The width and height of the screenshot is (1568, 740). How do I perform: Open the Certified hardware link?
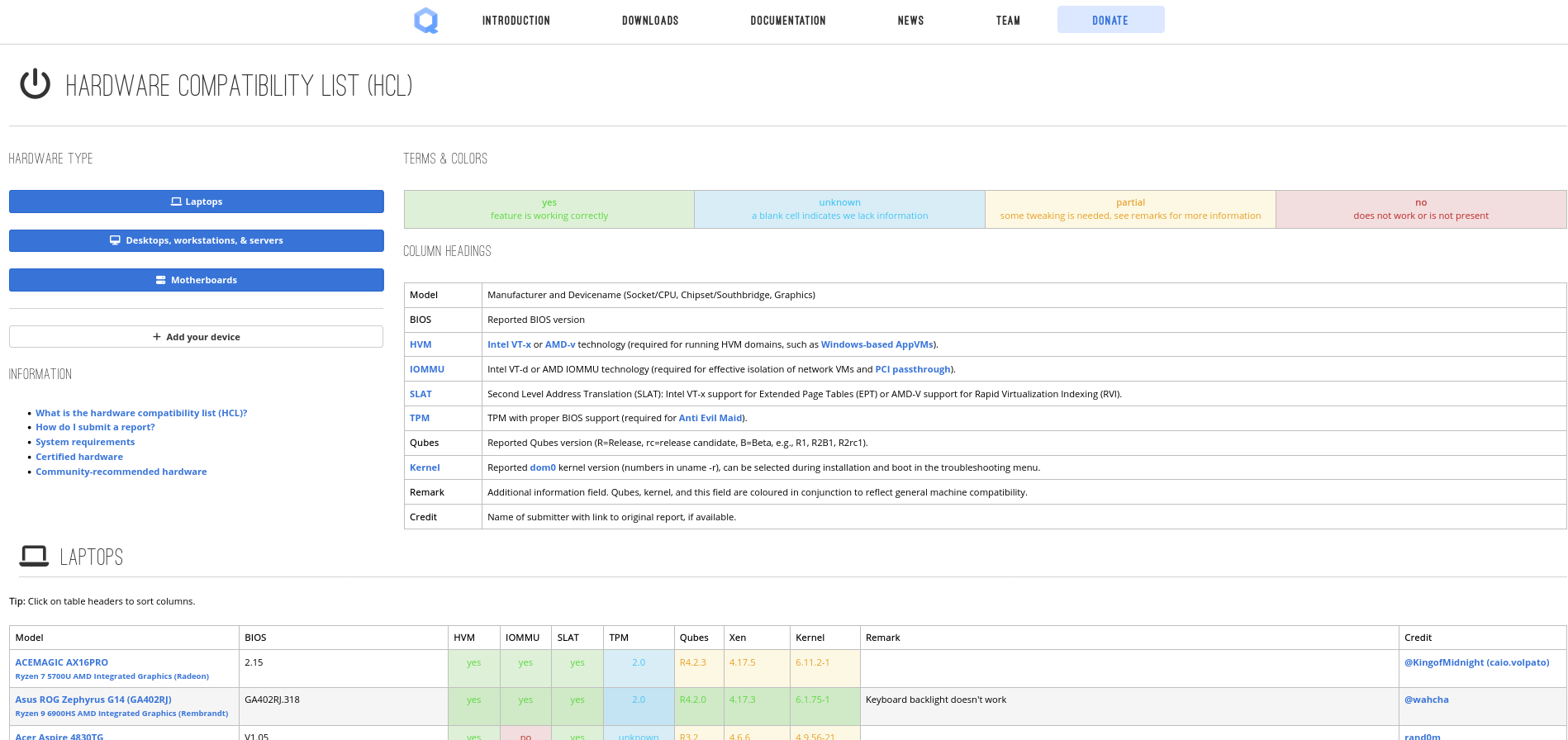(x=79, y=457)
